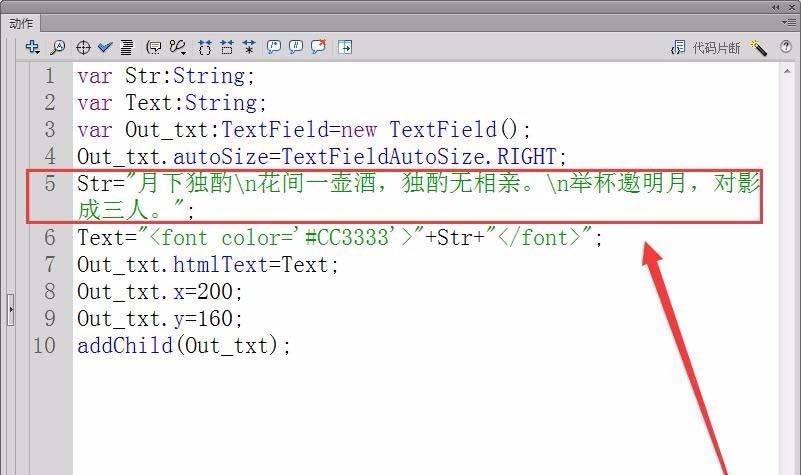801x475 pixels.
Task: Apply line comment with the // bubble
Action: pos(296,48)
